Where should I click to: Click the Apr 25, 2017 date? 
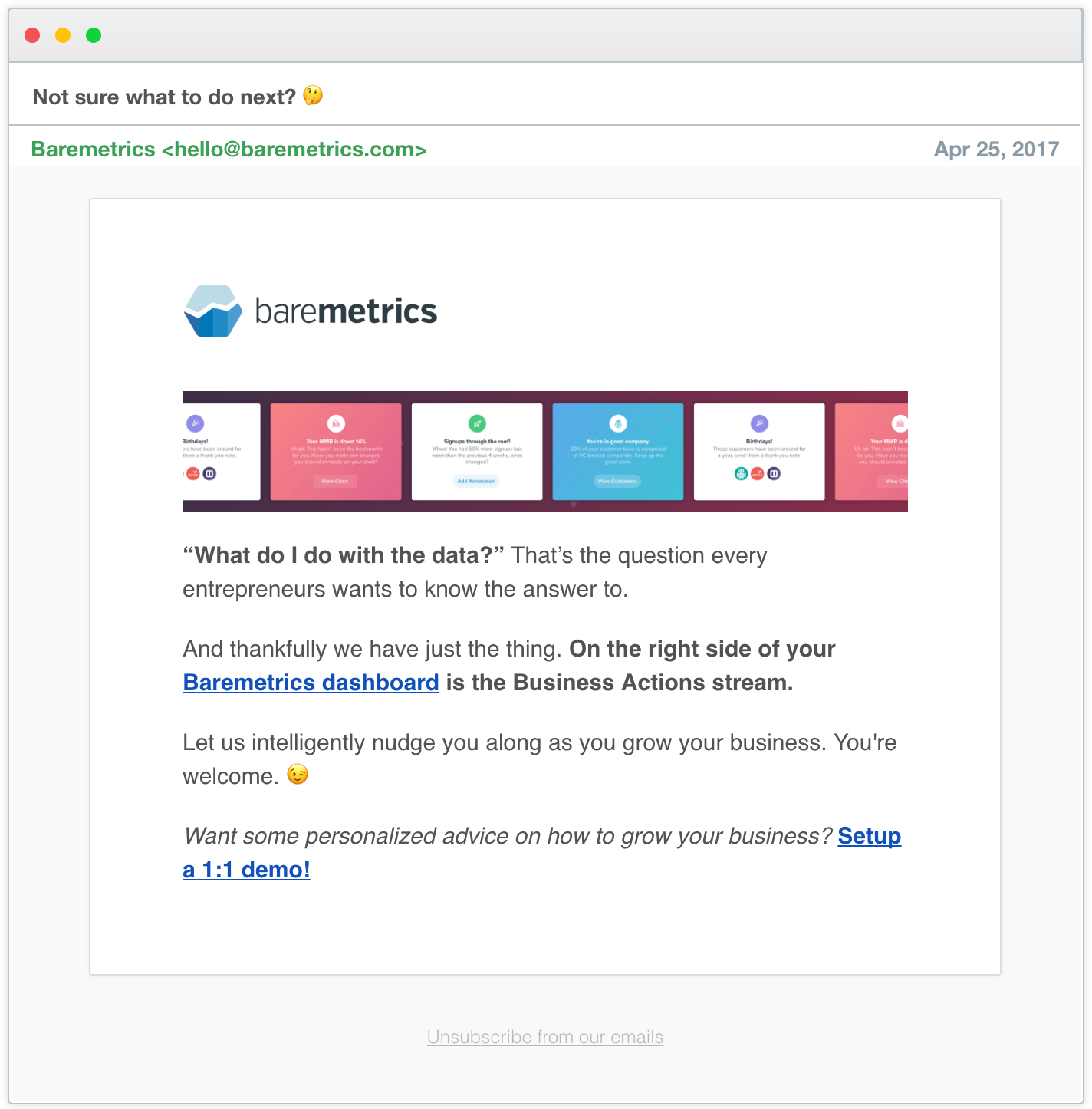996,149
